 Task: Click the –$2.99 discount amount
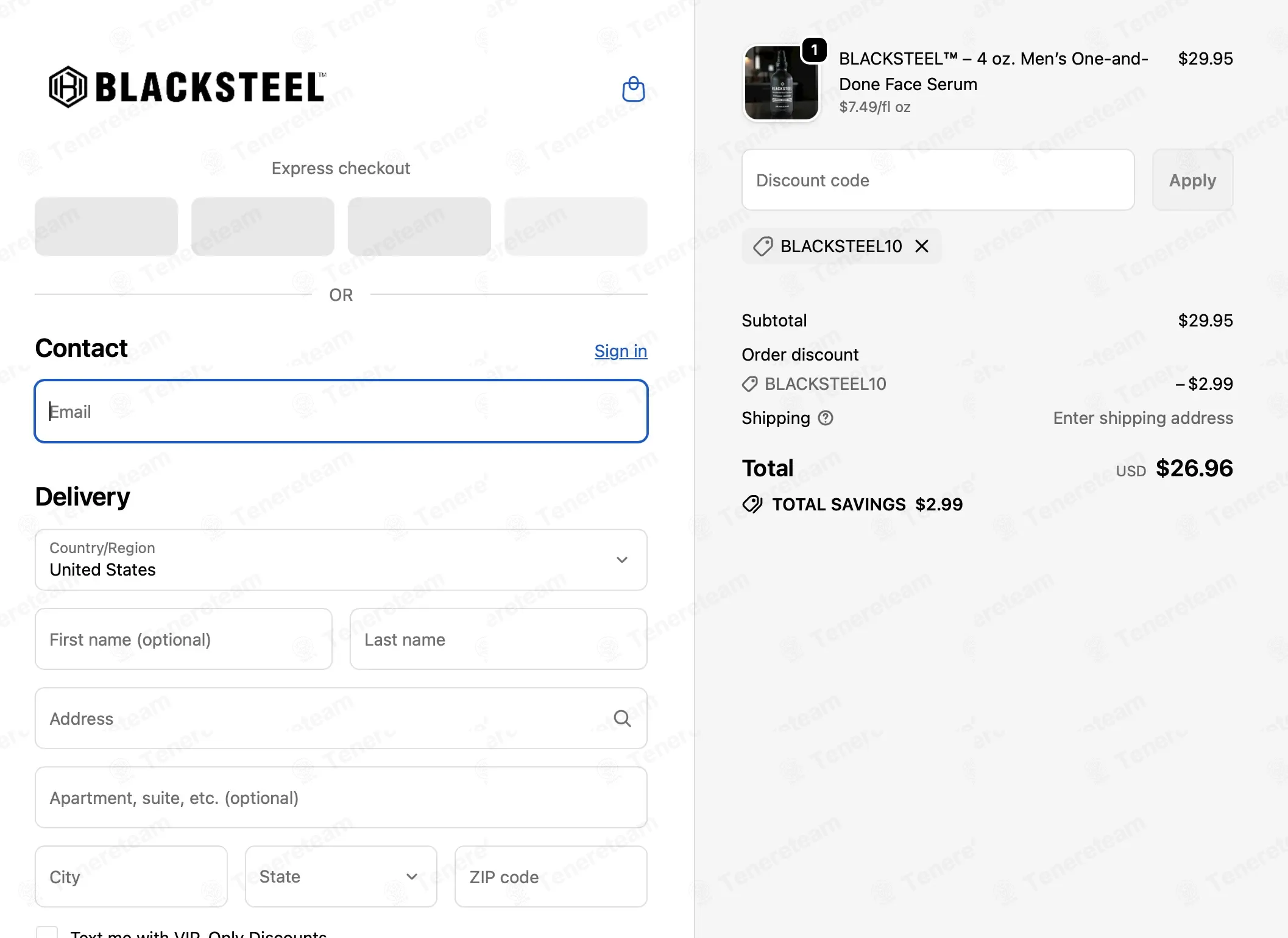1204,384
